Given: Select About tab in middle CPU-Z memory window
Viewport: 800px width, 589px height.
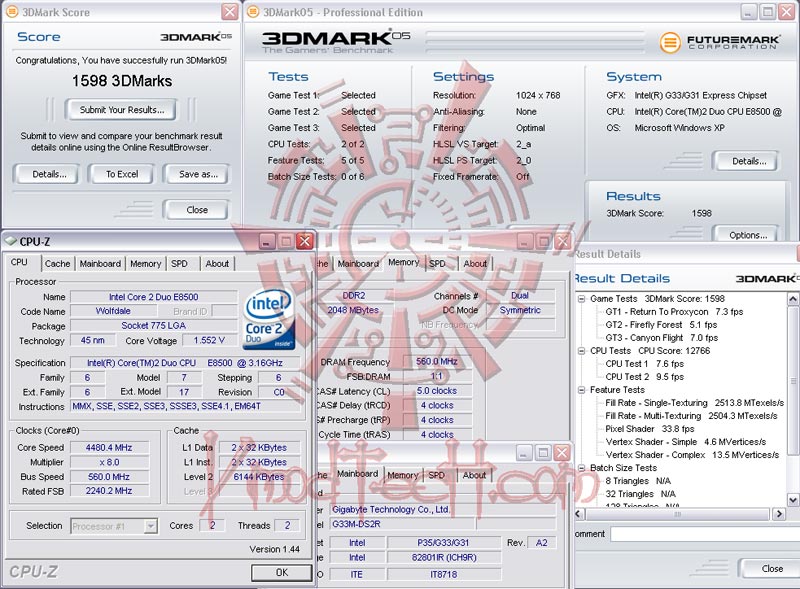Looking at the screenshot, I should [474, 263].
